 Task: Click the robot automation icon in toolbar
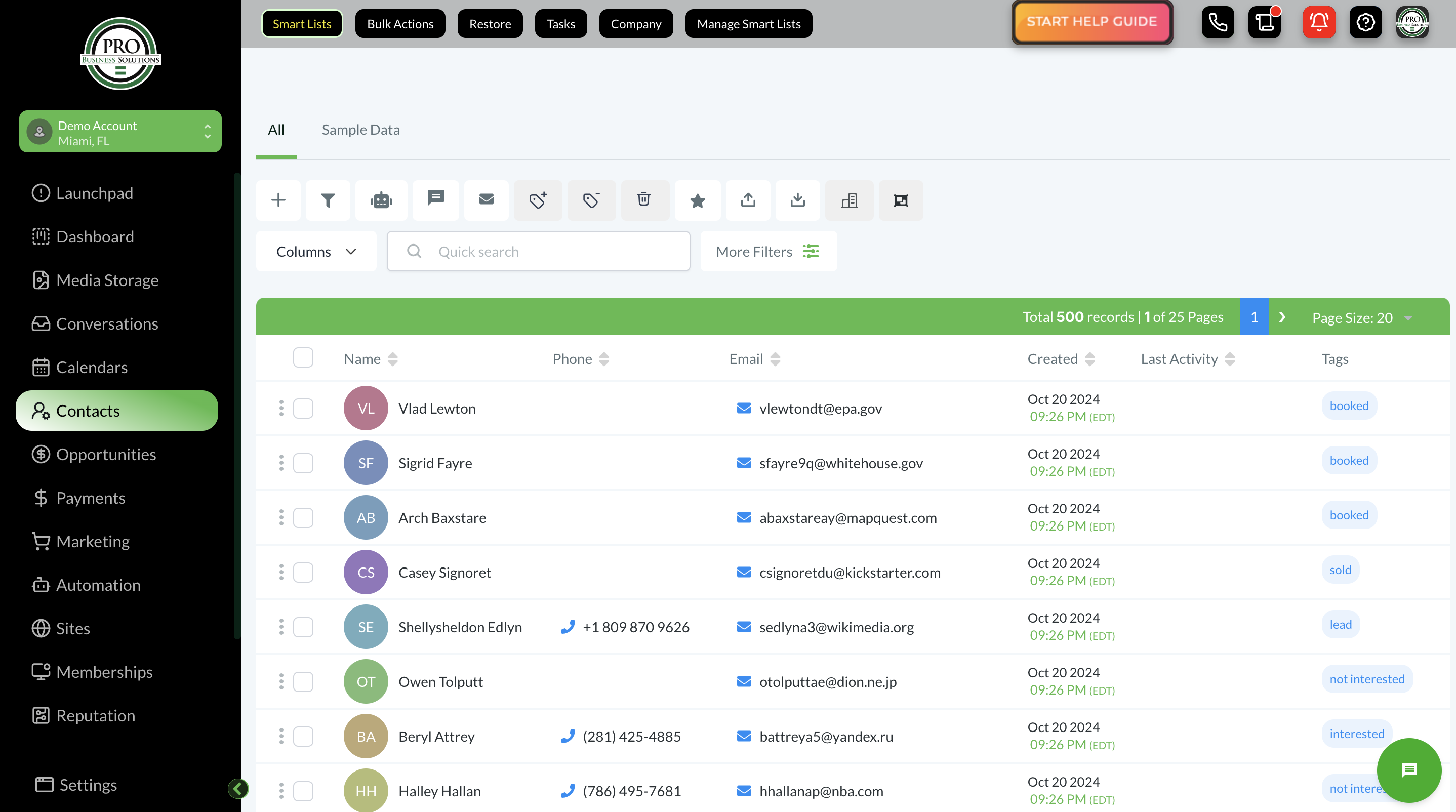click(381, 200)
